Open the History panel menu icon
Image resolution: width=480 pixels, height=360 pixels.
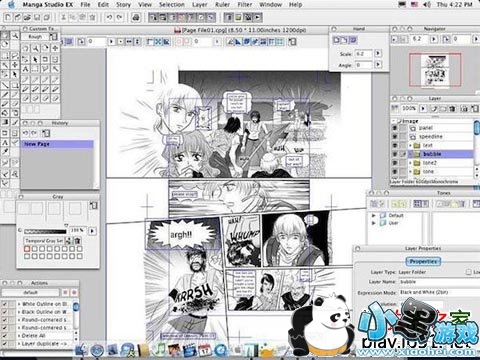(x=46, y=133)
